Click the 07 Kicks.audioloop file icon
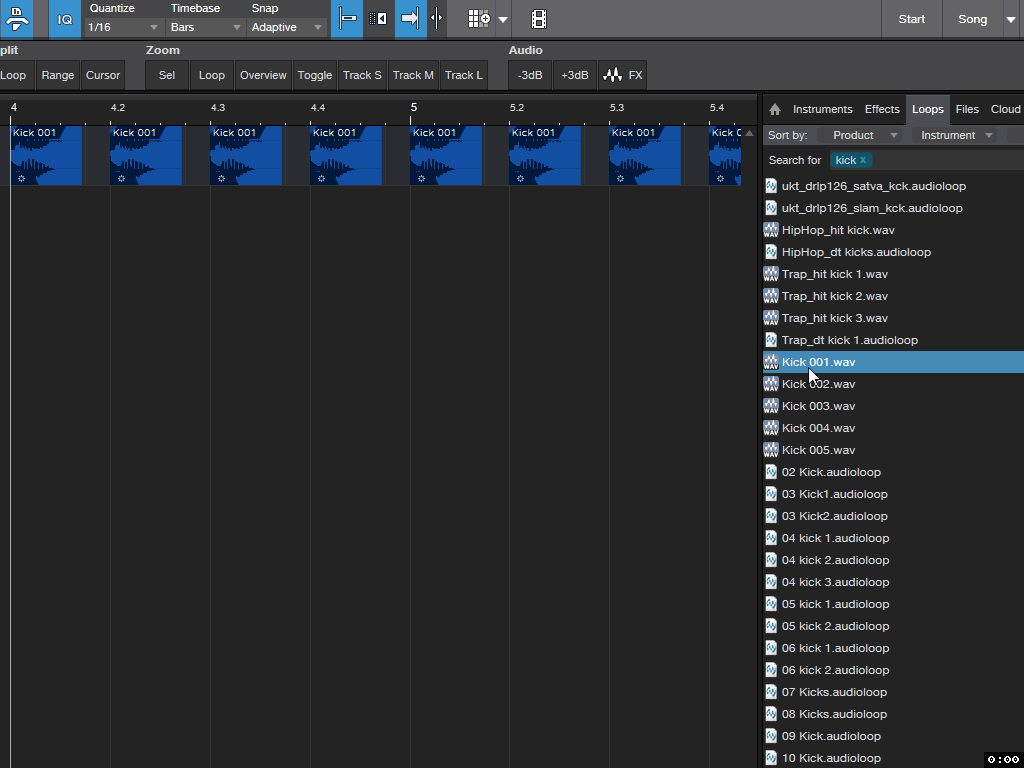This screenshot has height=768, width=1024. pyautogui.click(x=771, y=692)
